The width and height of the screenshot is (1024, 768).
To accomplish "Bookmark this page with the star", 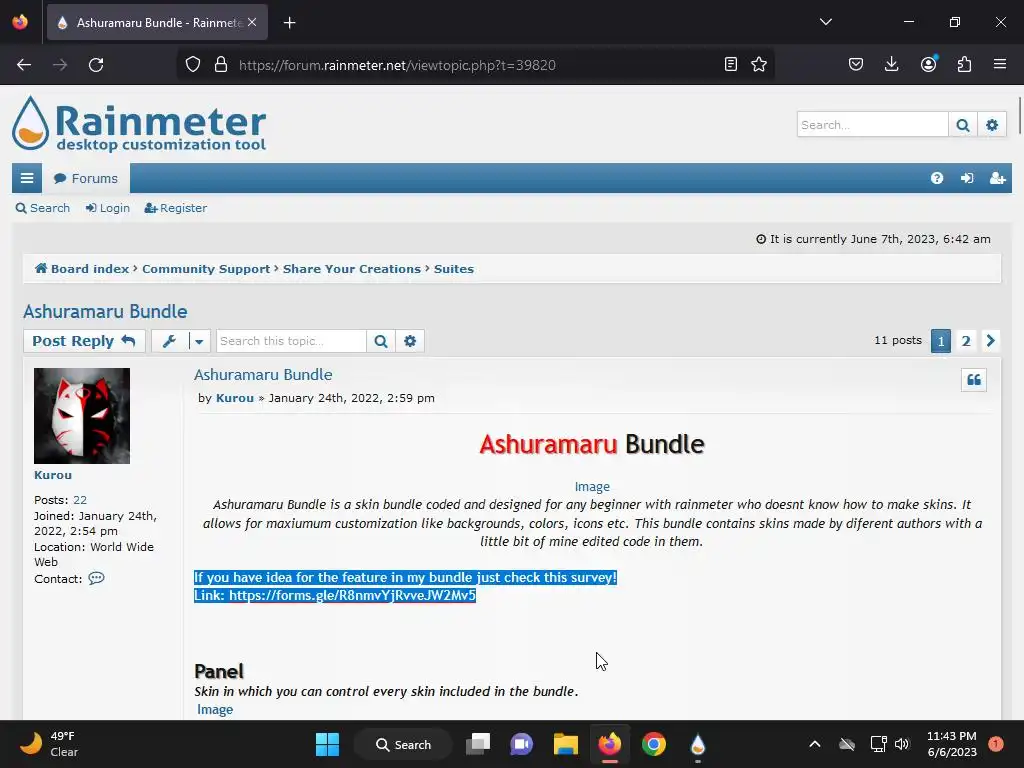I will 759,65.
